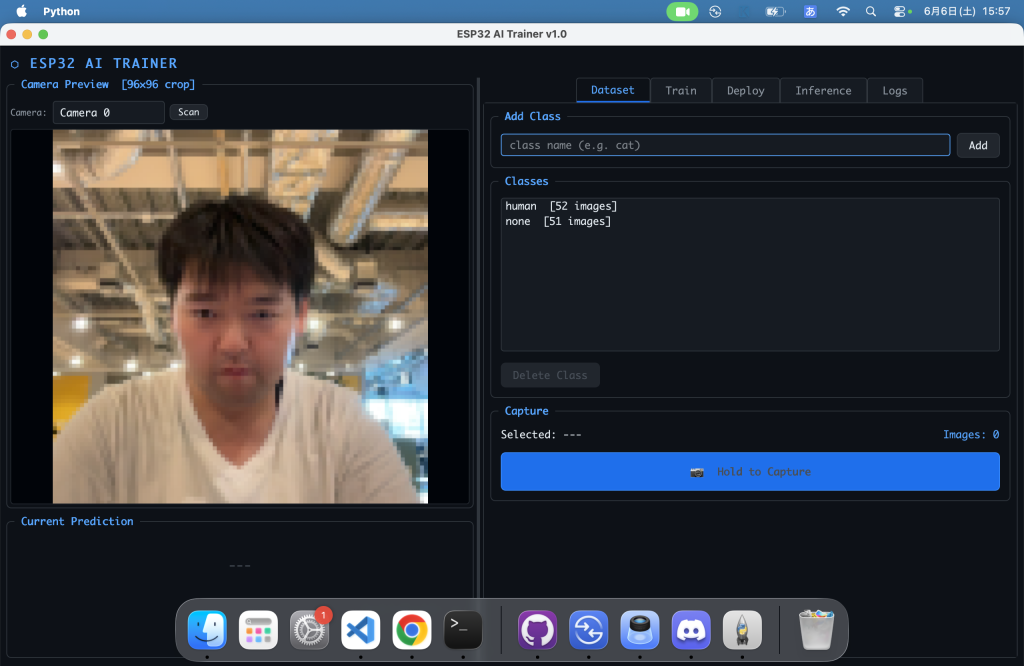Open the Apple menu
The width and height of the screenshot is (1024, 666).
pos(22,11)
